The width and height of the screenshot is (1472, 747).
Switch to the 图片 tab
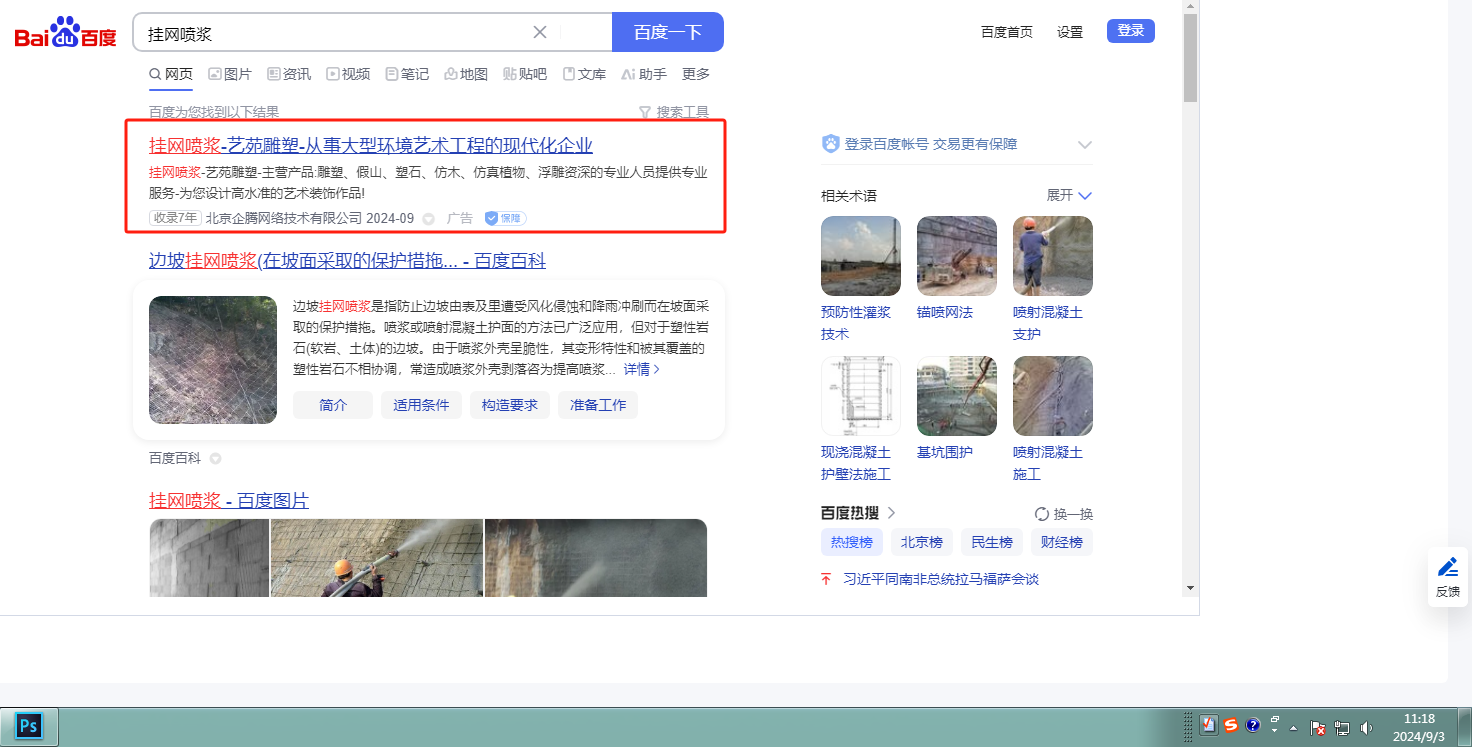pyautogui.click(x=230, y=74)
